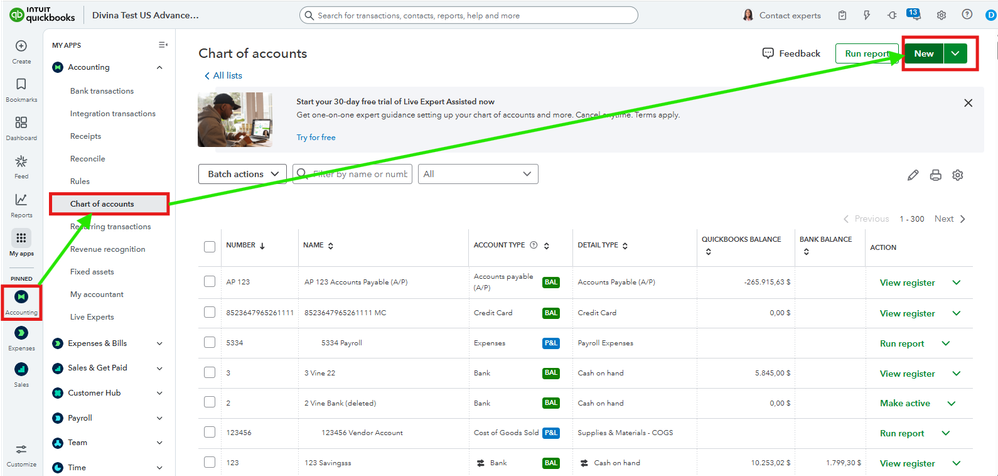This screenshot has width=998, height=476.
Task: Sort by the NUMBER column header
Action: click(245, 246)
